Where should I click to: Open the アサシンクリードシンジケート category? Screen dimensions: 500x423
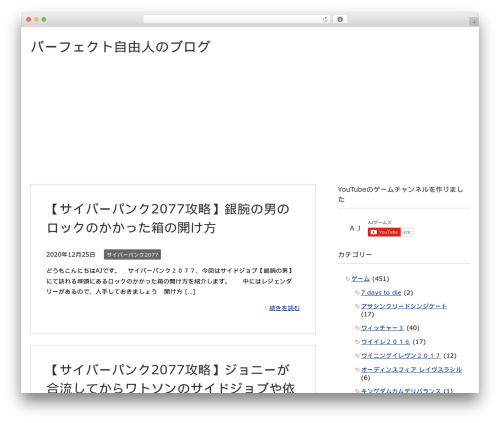pyautogui.click(x=404, y=306)
